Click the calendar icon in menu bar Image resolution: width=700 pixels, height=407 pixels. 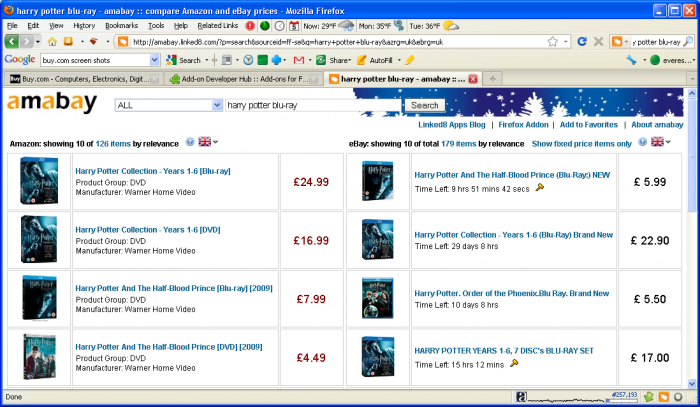tap(294, 26)
